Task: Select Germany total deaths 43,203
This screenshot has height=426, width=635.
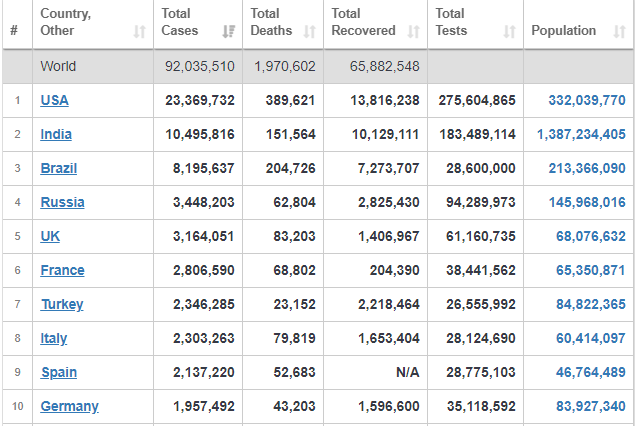Action: (x=294, y=406)
